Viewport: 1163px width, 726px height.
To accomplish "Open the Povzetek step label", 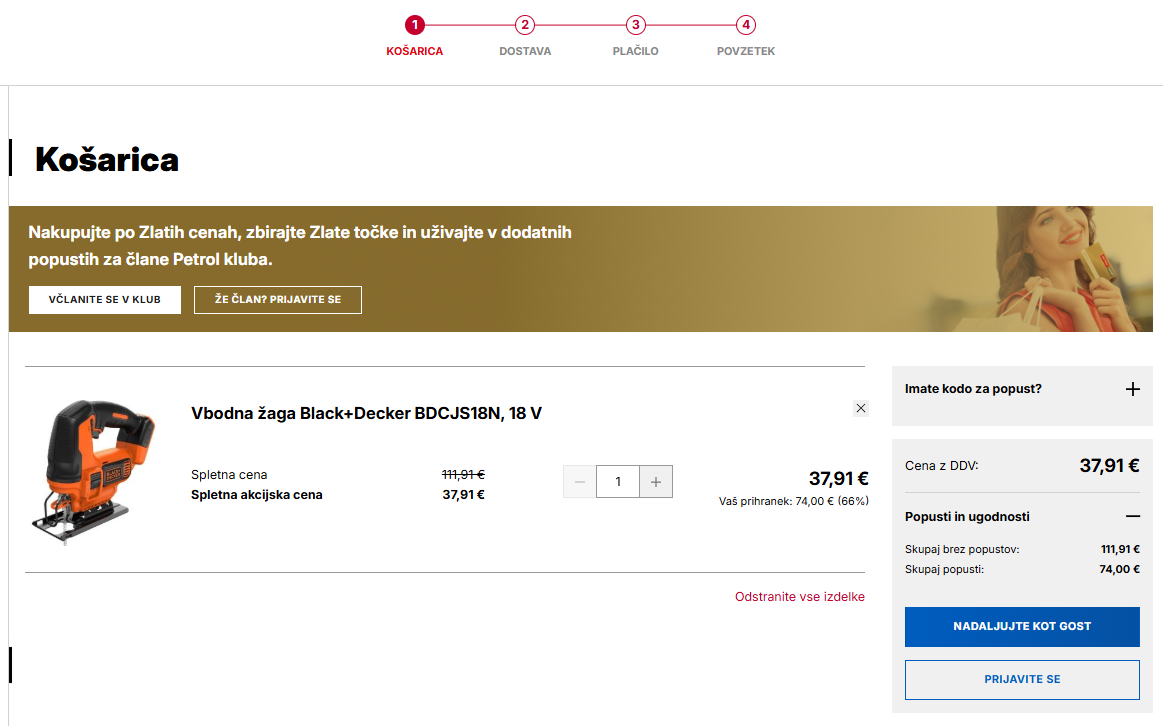I will [745, 51].
